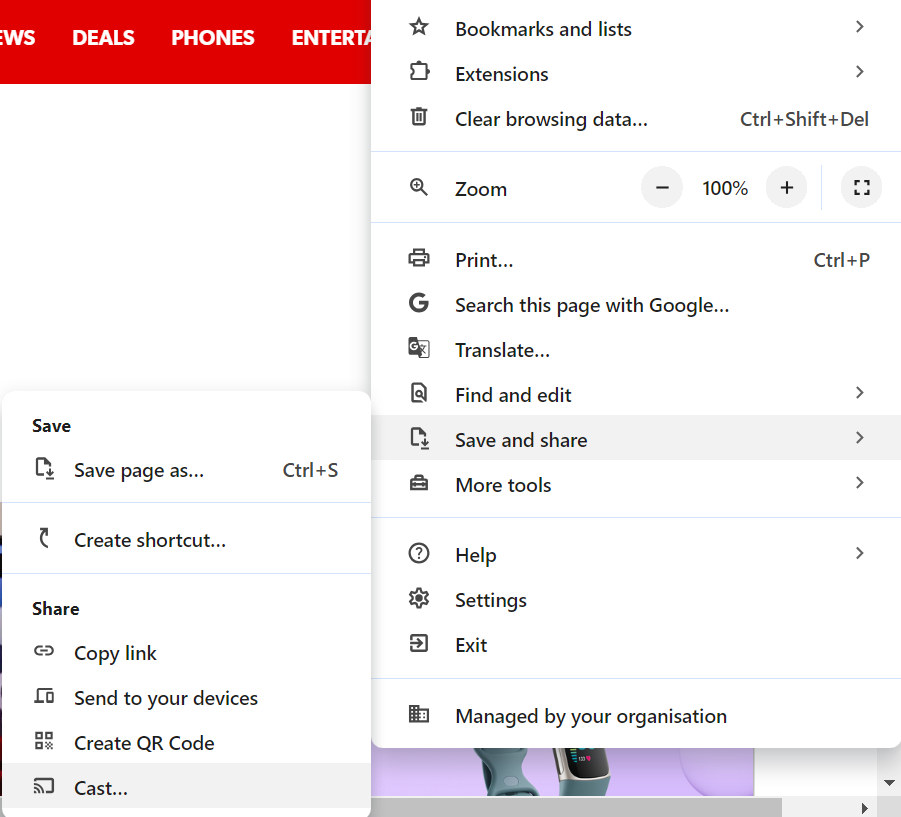
Task: Expand the More tools submenu arrow
Action: 860,483
